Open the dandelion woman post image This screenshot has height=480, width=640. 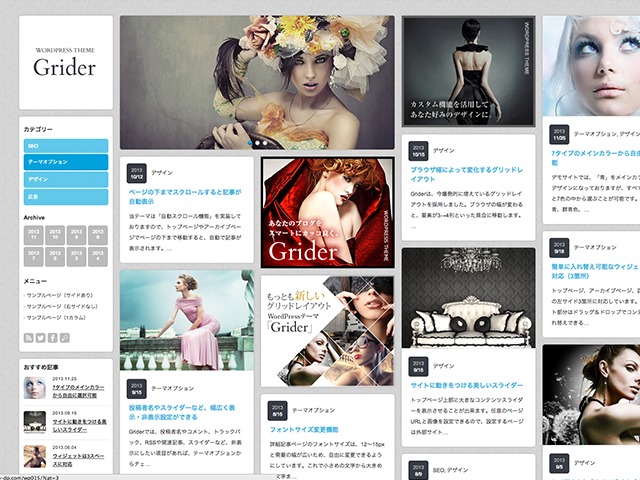coord(591,395)
